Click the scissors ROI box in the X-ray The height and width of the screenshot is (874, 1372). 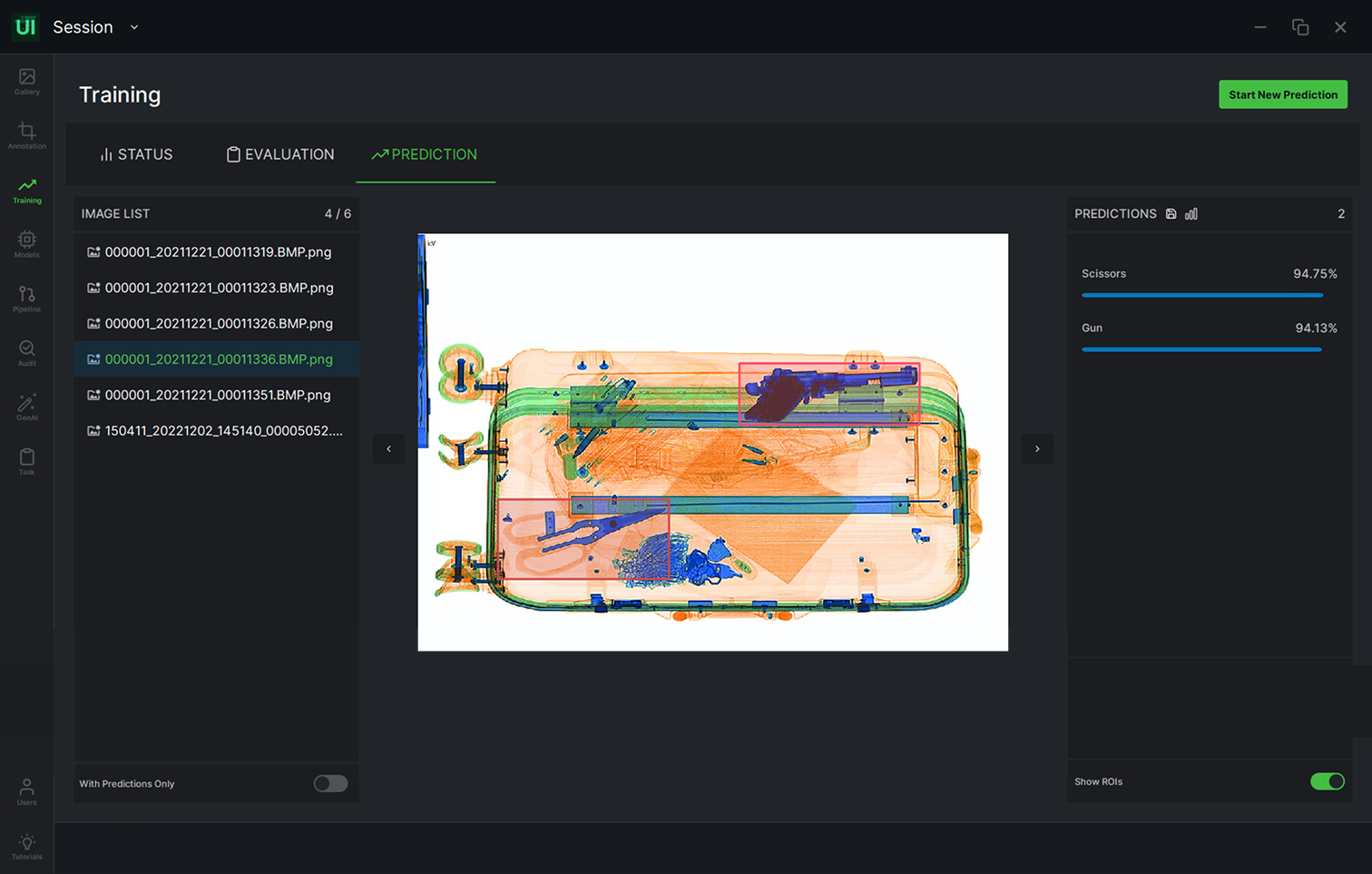[x=583, y=538]
